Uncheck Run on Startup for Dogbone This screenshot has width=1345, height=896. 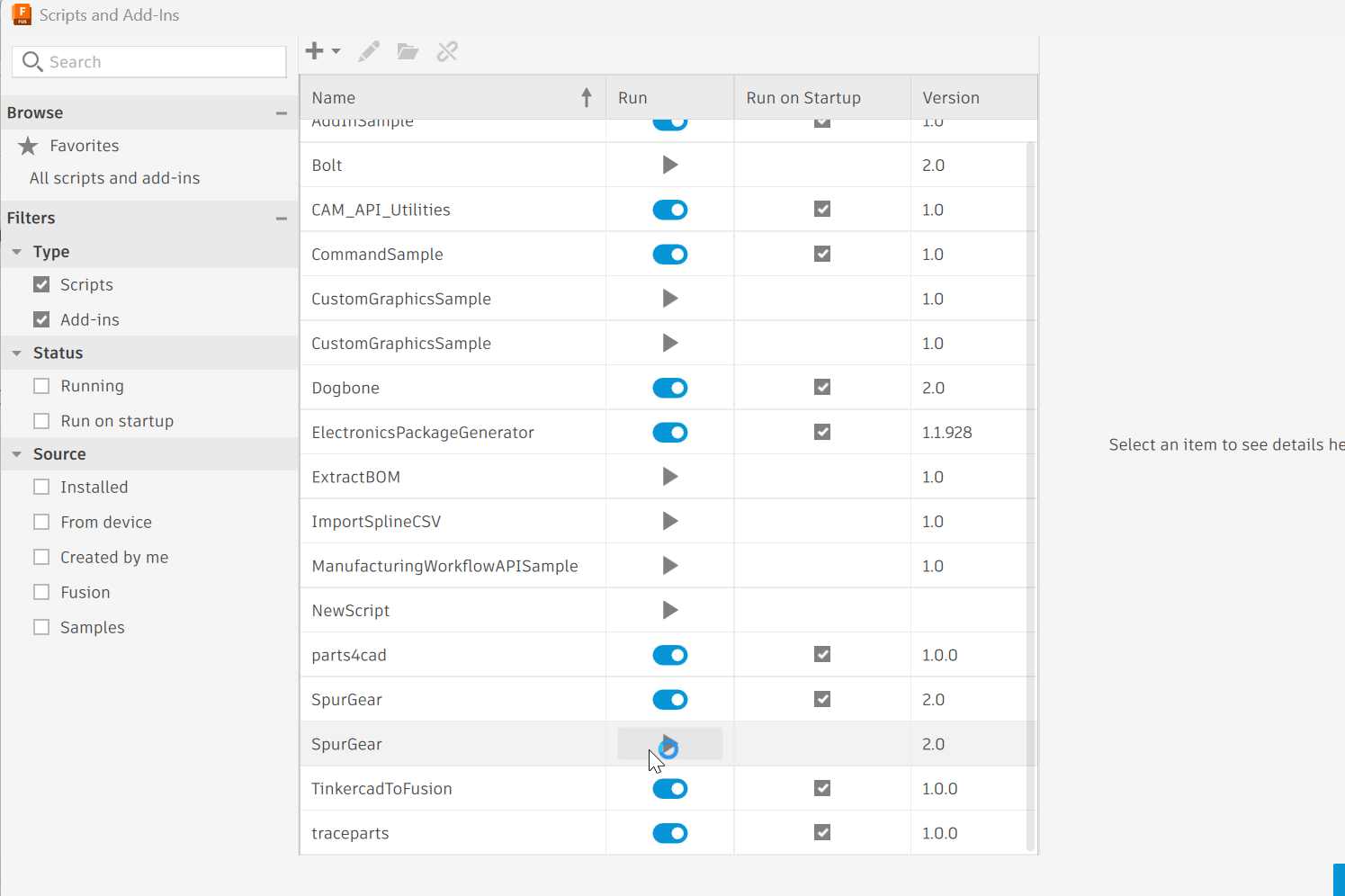click(822, 387)
